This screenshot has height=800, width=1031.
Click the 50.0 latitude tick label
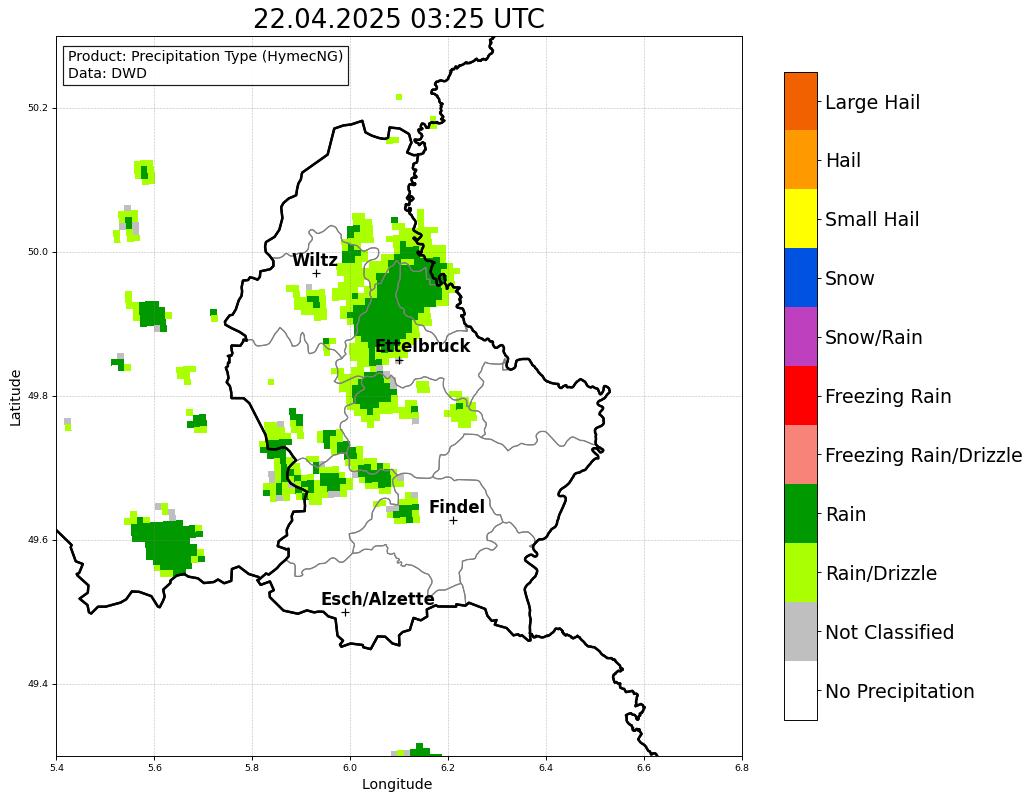tap(39, 252)
